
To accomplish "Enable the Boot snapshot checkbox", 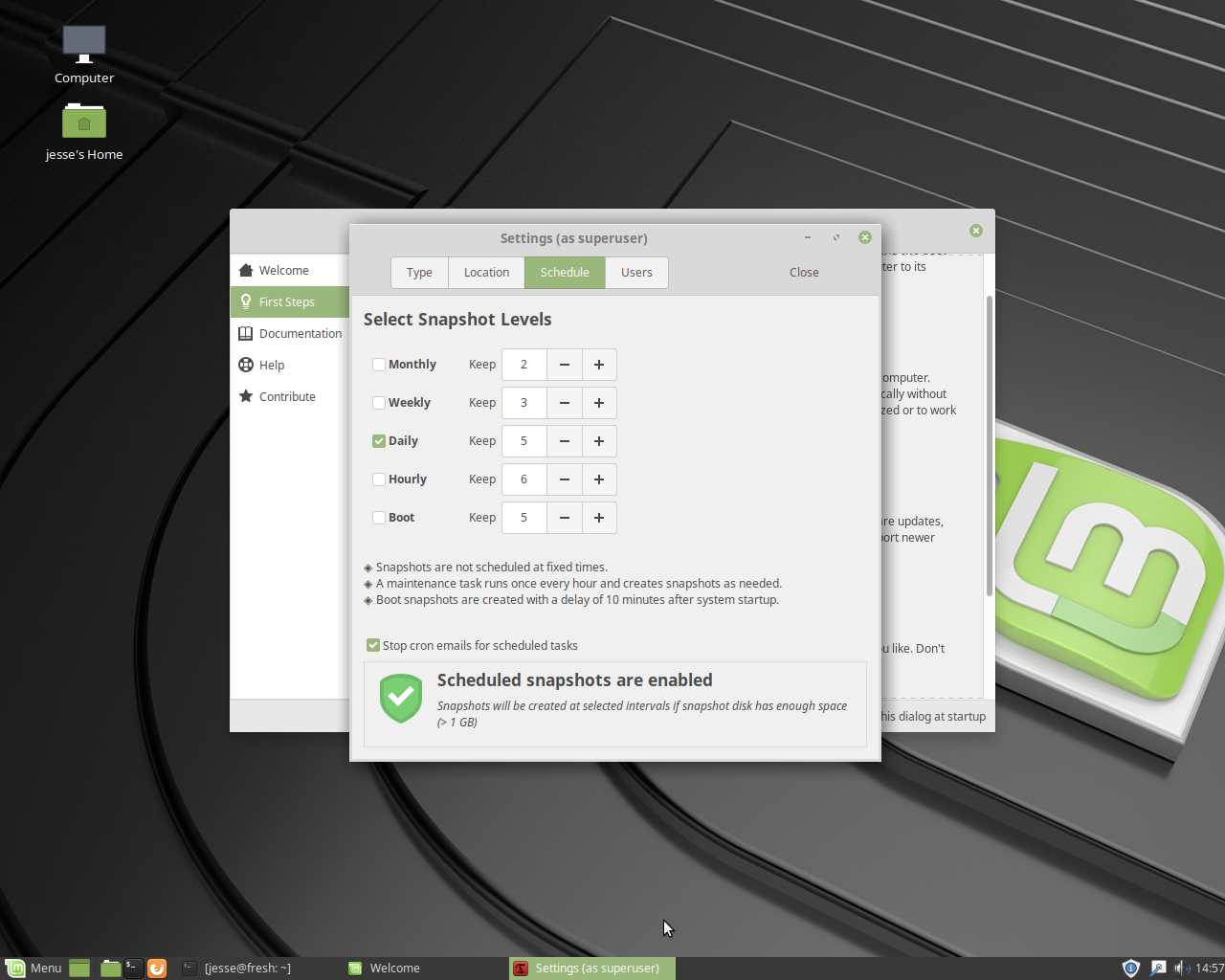I will (x=379, y=518).
